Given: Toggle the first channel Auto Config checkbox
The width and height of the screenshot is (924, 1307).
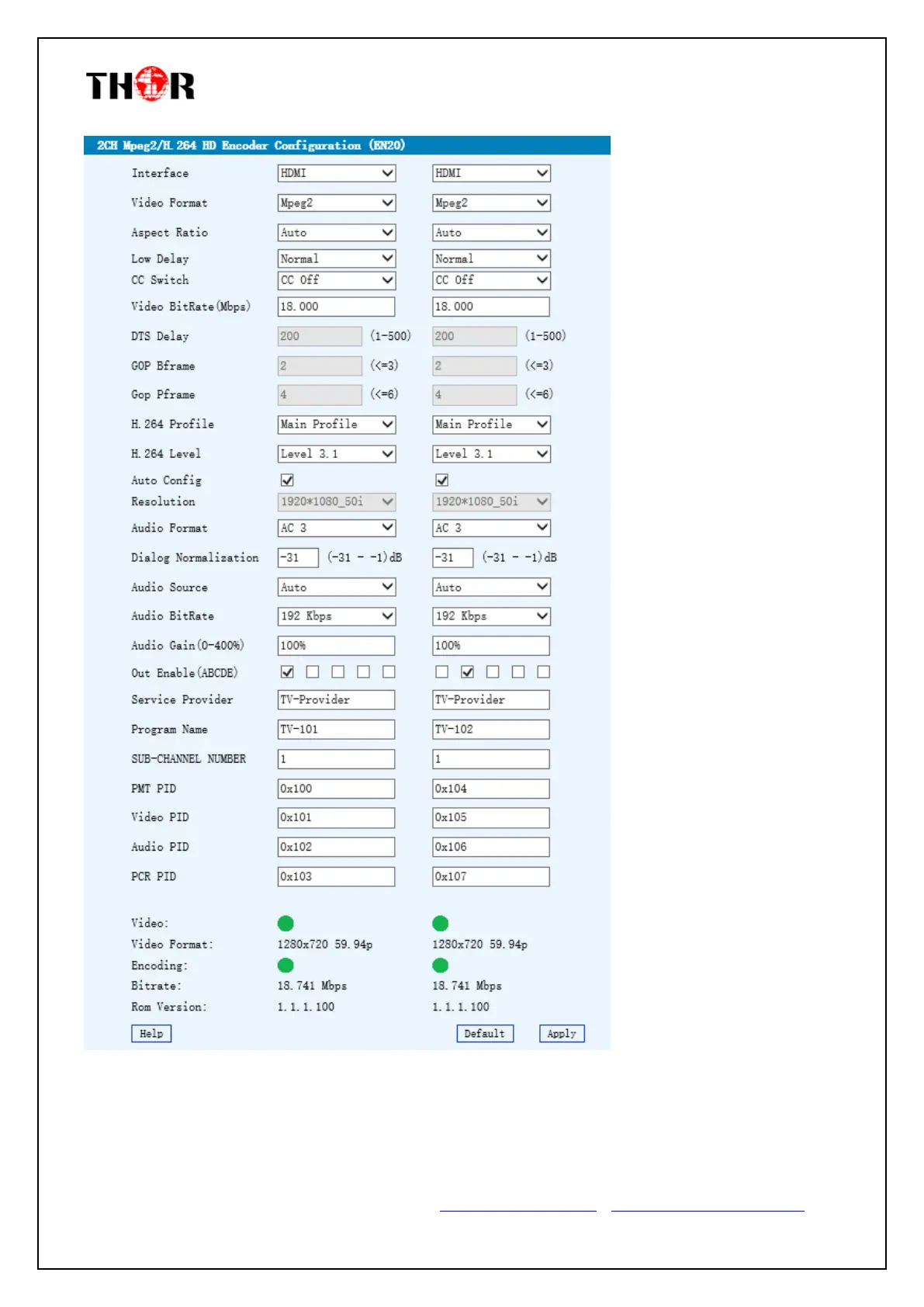Looking at the screenshot, I should click(287, 480).
